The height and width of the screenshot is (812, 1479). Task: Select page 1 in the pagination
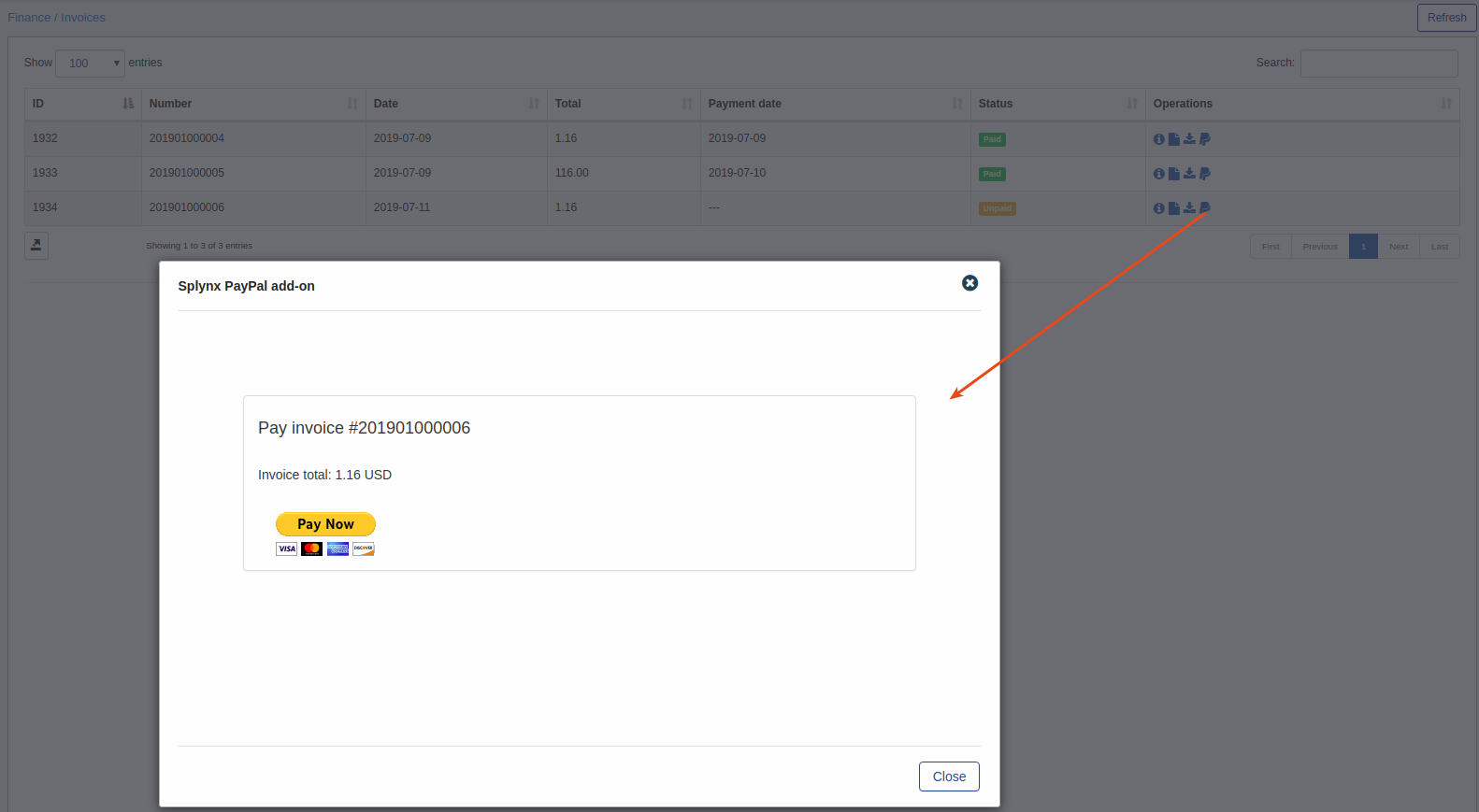click(1363, 247)
